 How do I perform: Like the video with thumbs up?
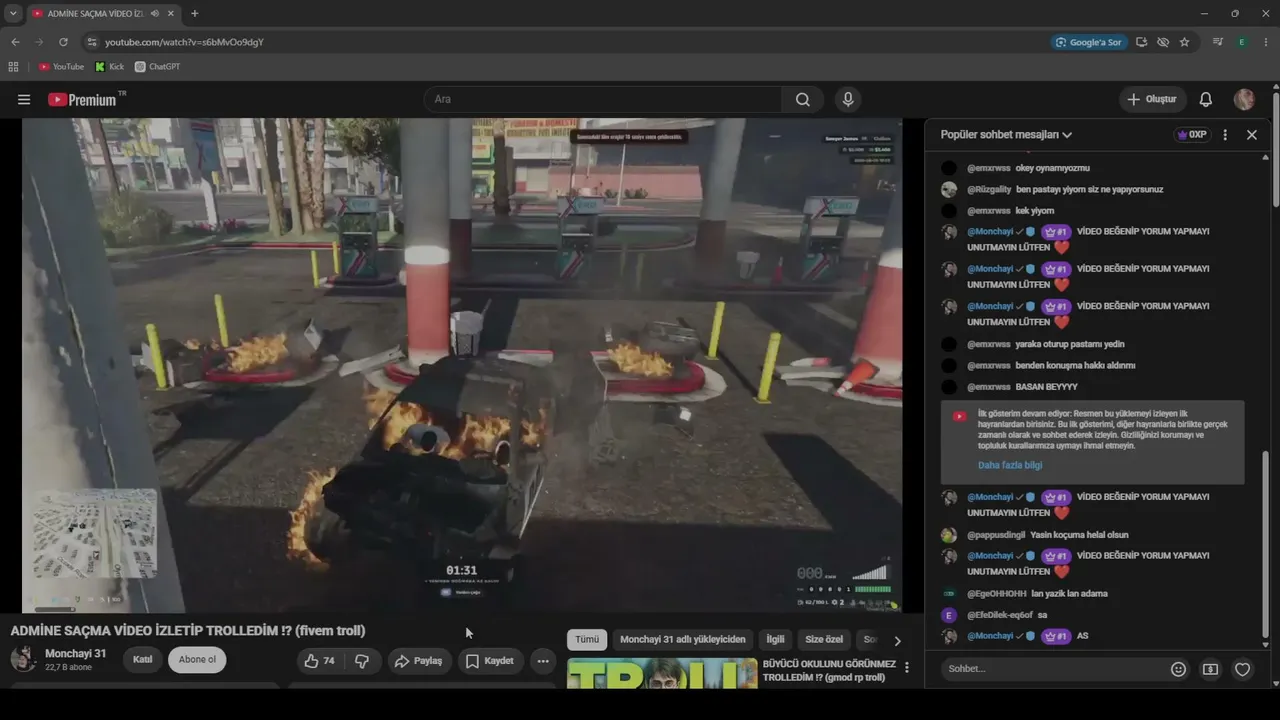pos(320,661)
